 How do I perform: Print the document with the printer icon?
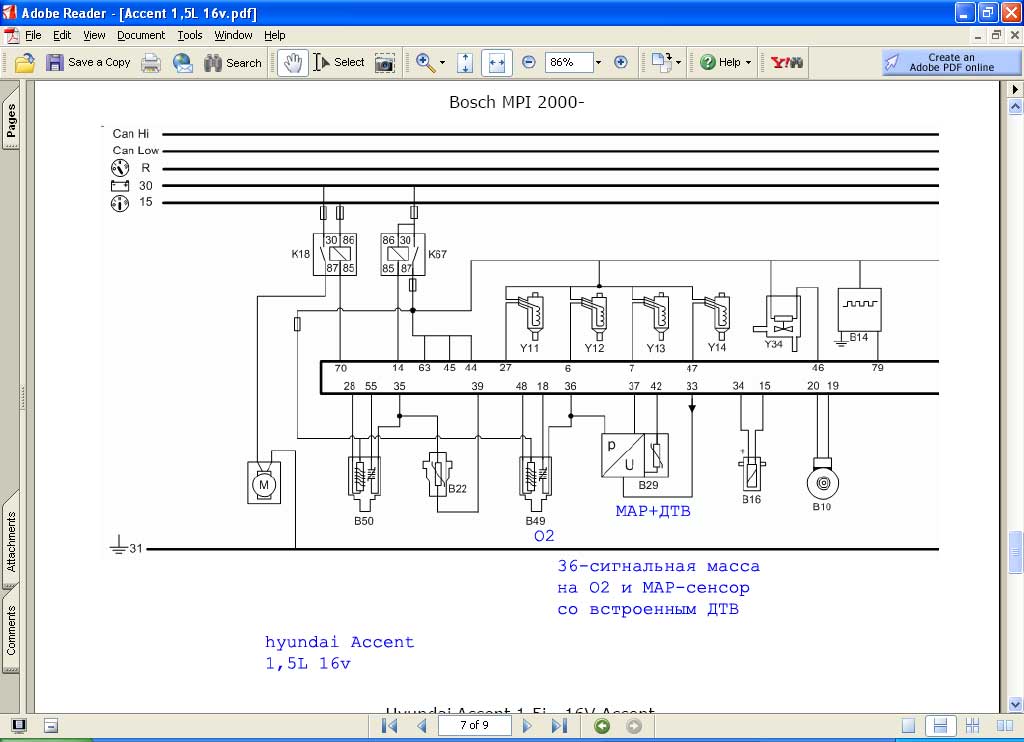tap(151, 63)
